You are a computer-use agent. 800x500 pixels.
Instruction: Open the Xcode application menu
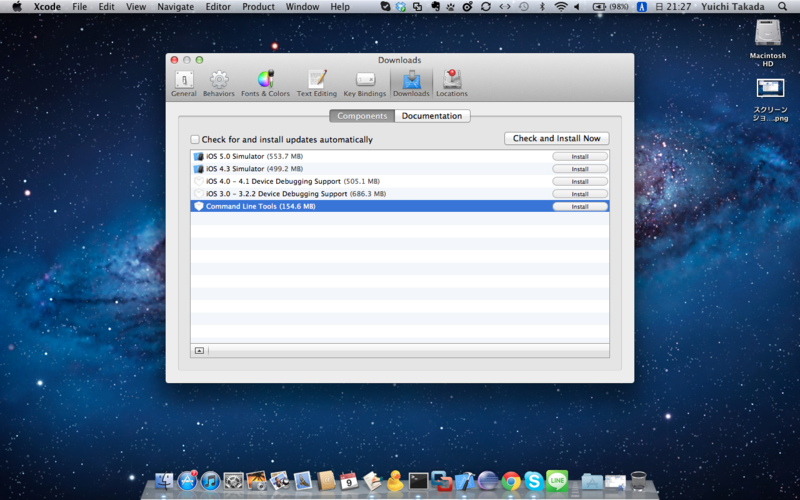pos(47,7)
